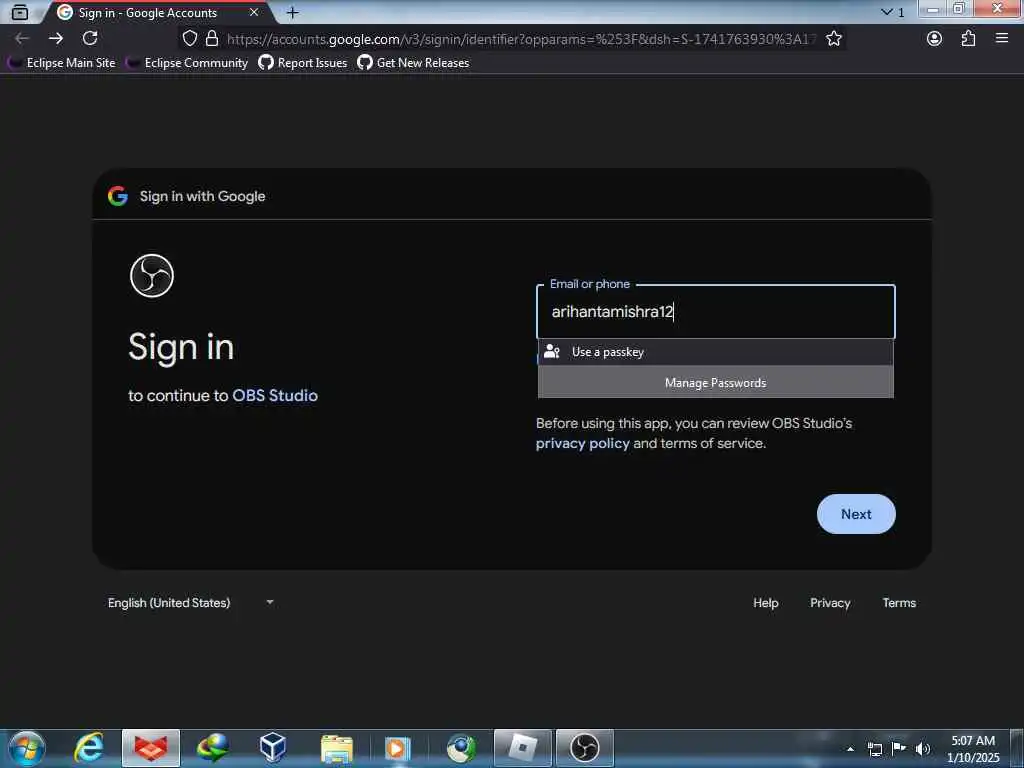
Task: Click Manage Passwords in the autofill popup
Action: pyautogui.click(x=716, y=383)
